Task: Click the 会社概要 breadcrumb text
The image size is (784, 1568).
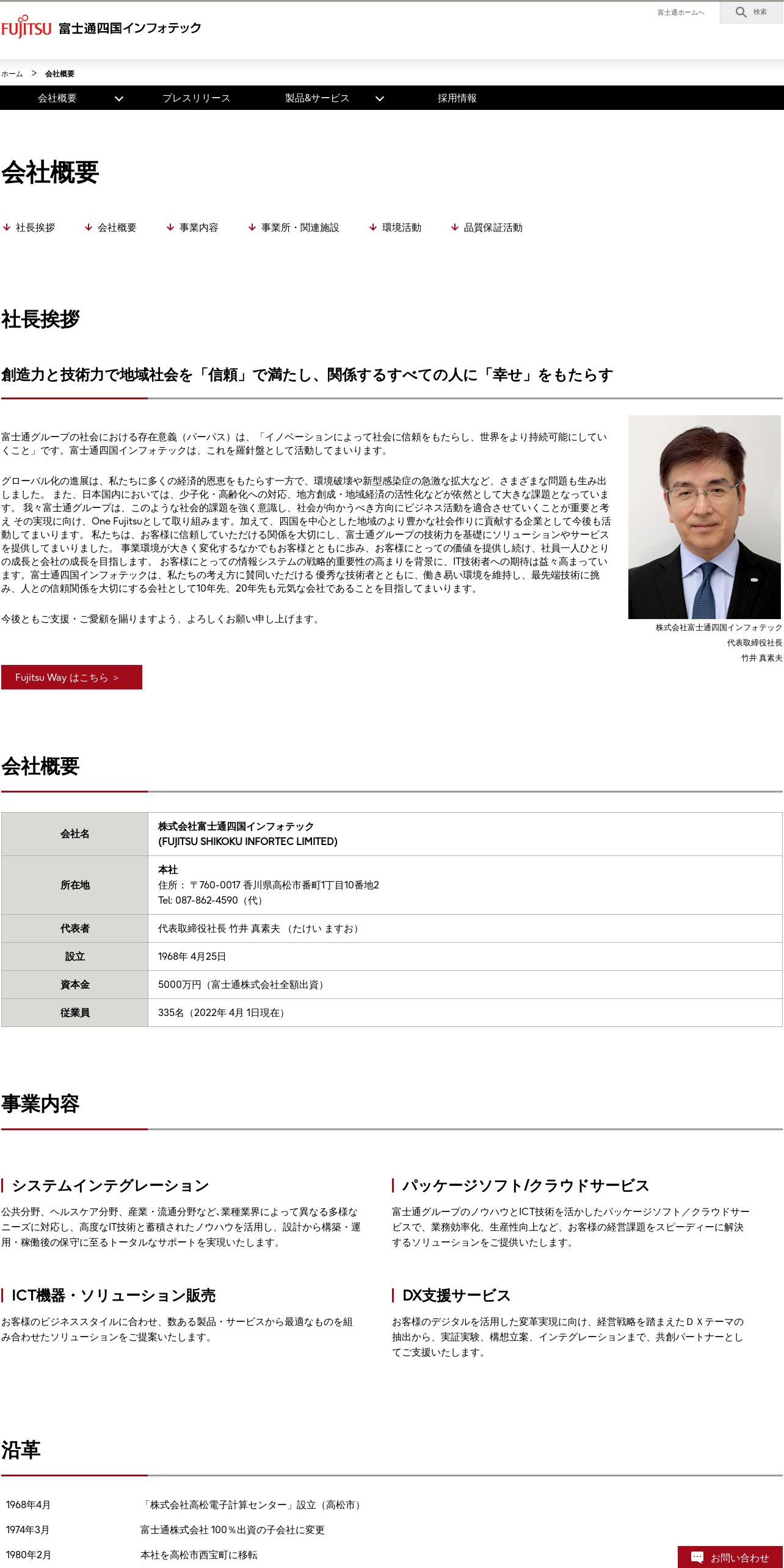Action: (60, 74)
